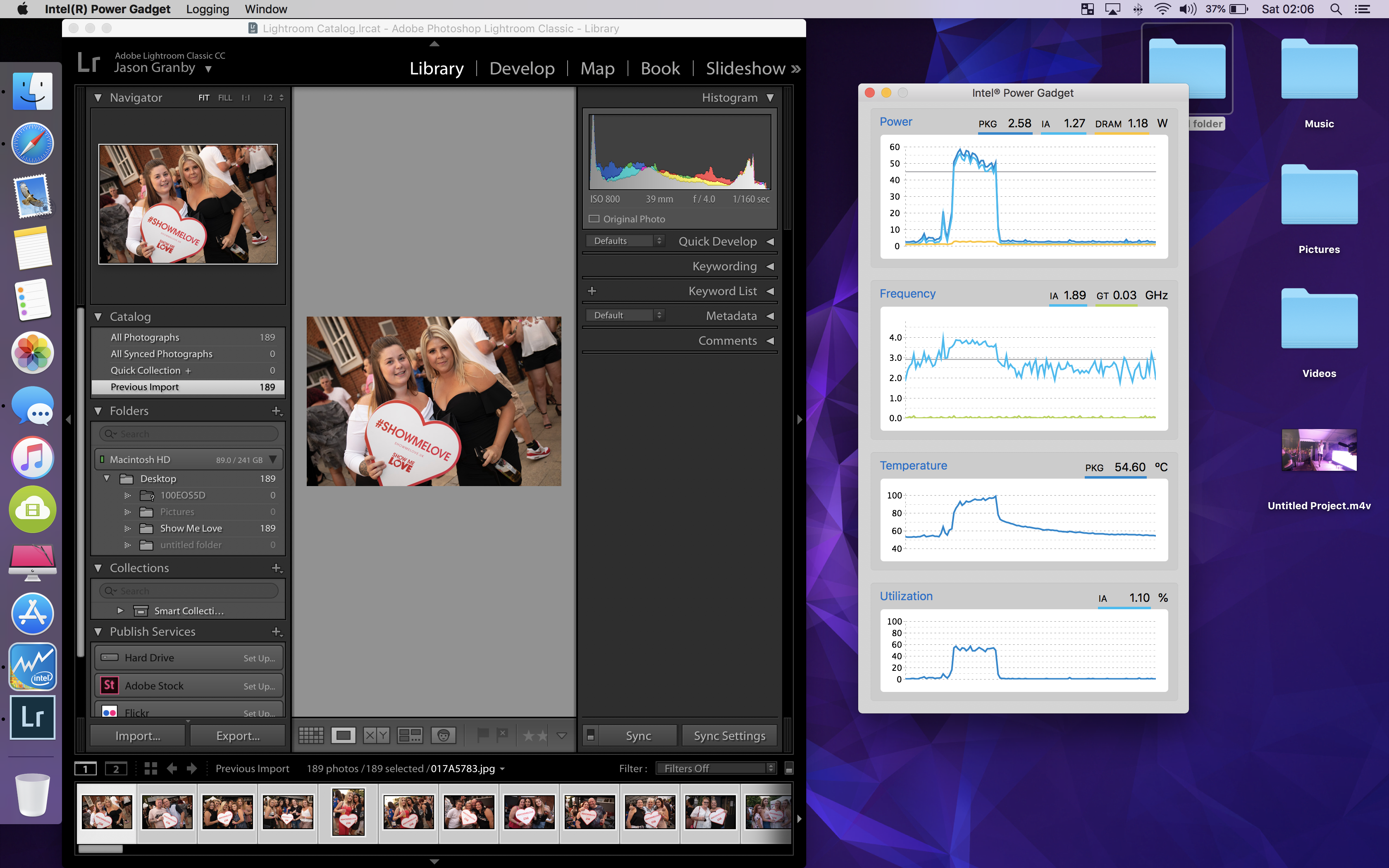This screenshot has width=1389, height=868.
Task: Set Navigator zoom to FIT
Action: (204, 98)
